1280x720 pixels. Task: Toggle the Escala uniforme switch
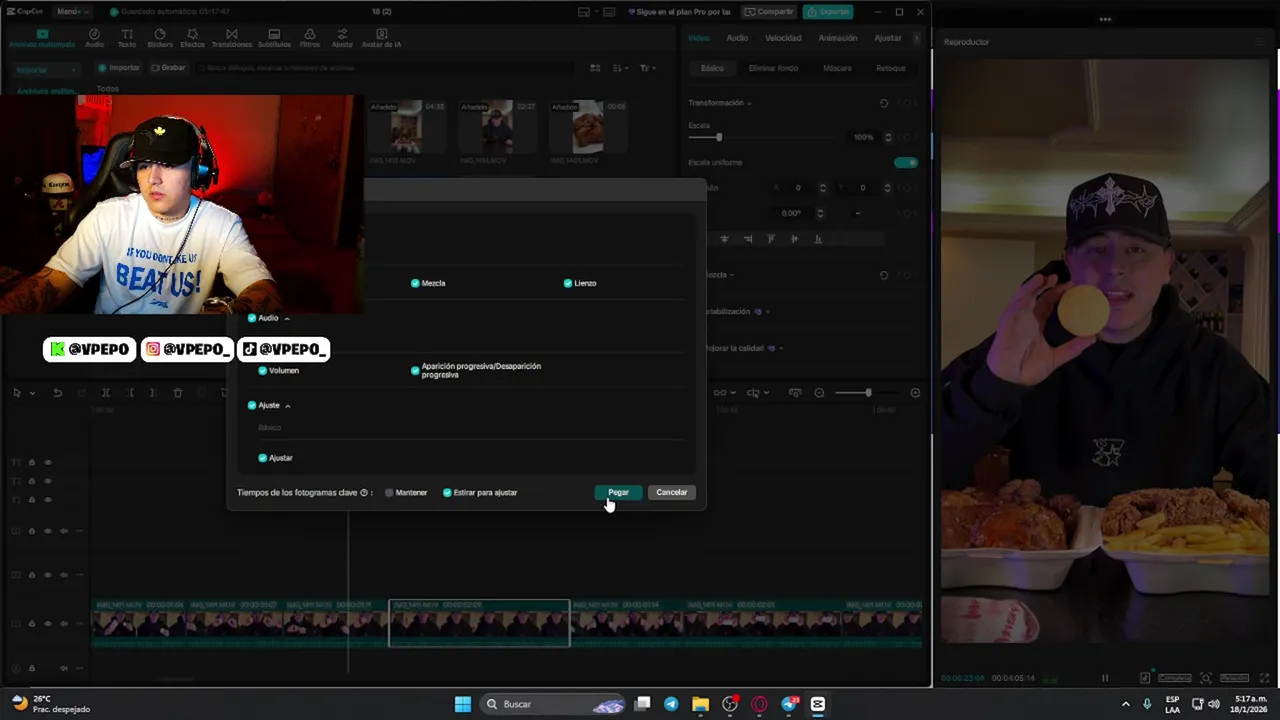(905, 162)
